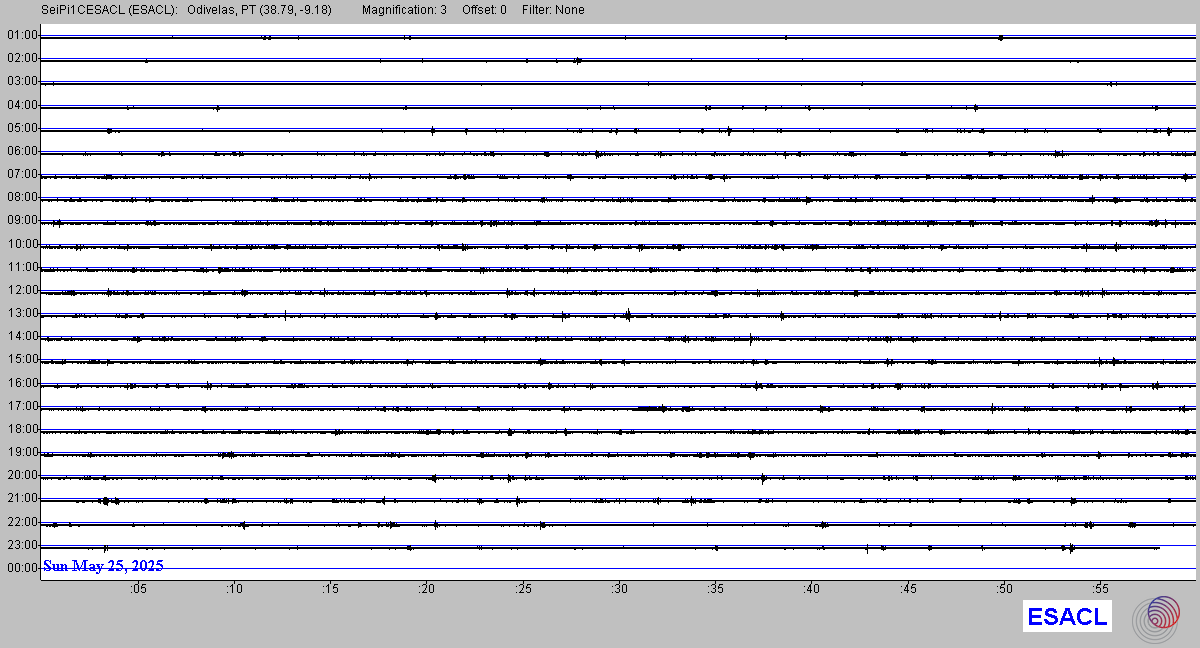The image size is (1200, 648).
Task: Click the 23:00 hour label
Action: click(22, 545)
